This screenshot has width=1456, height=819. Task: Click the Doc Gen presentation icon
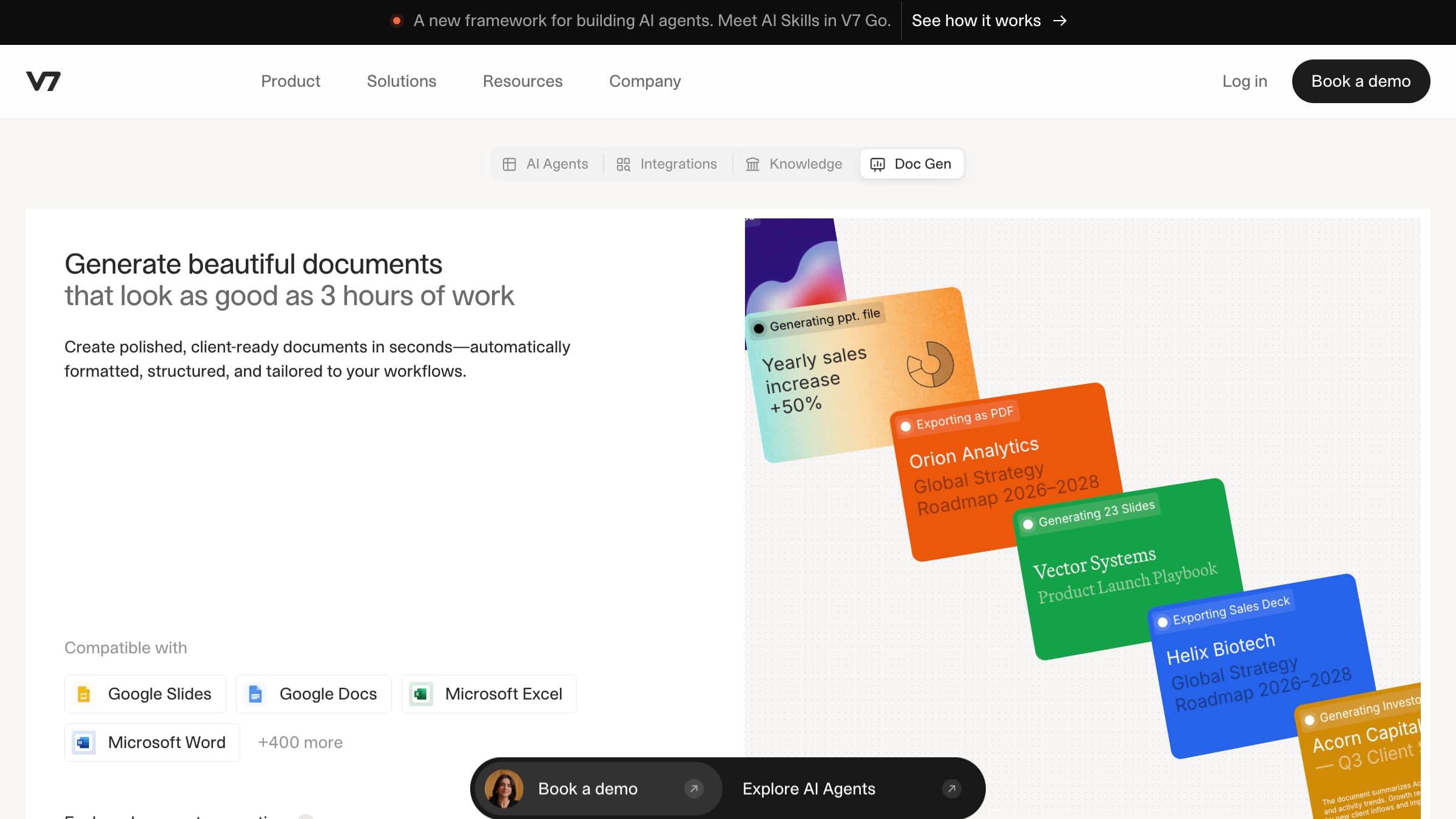(x=877, y=164)
